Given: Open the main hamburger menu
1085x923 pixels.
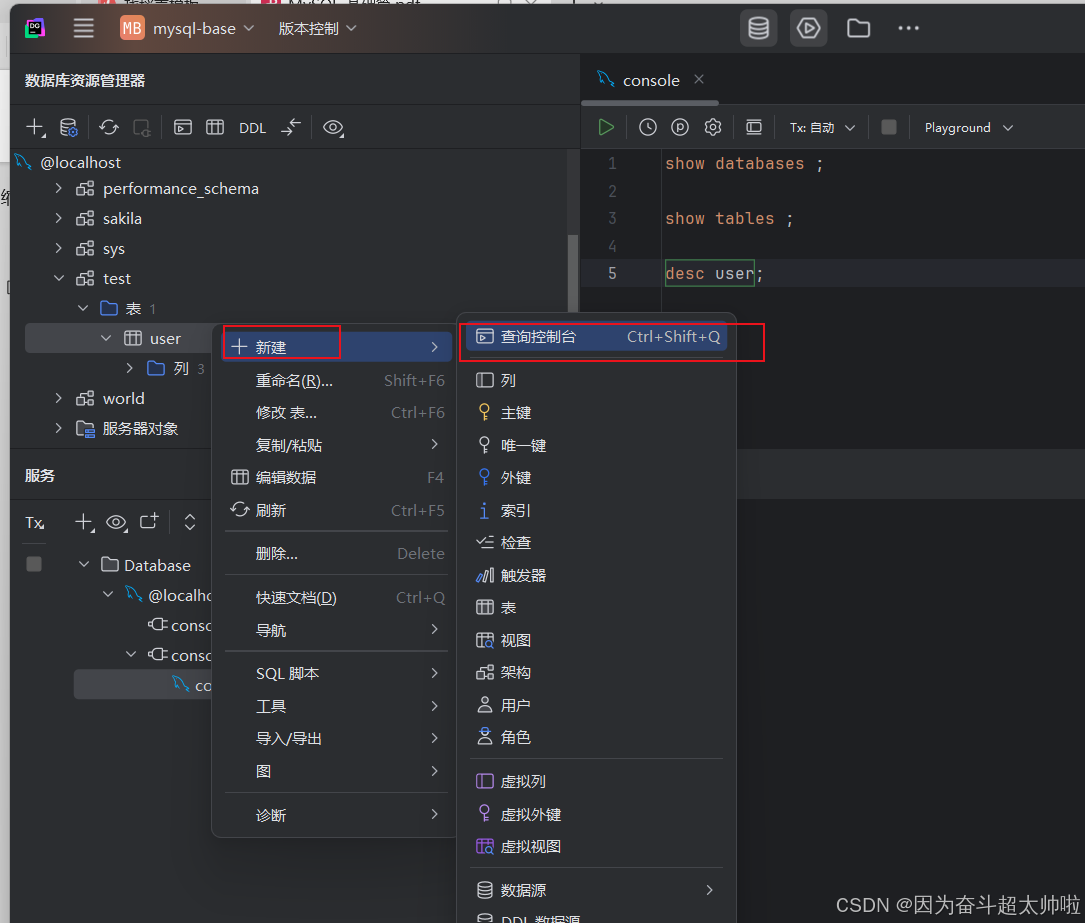Looking at the screenshot, I should click(84, 28).
